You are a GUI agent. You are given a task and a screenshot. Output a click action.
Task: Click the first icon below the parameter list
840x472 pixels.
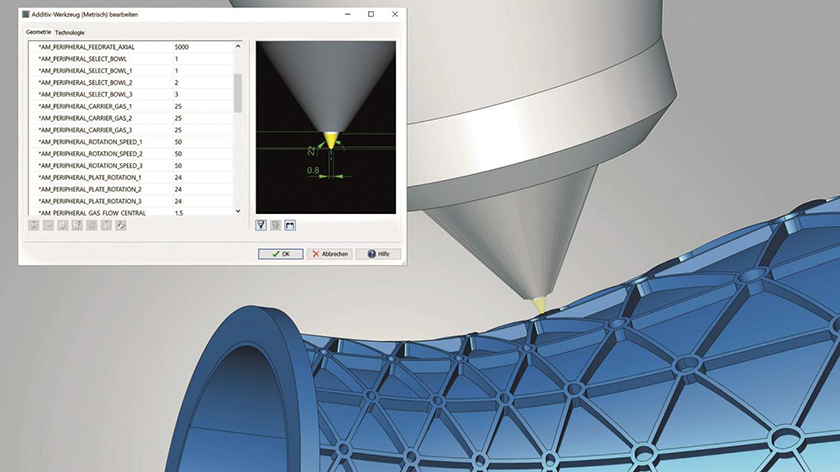point(33,225)
